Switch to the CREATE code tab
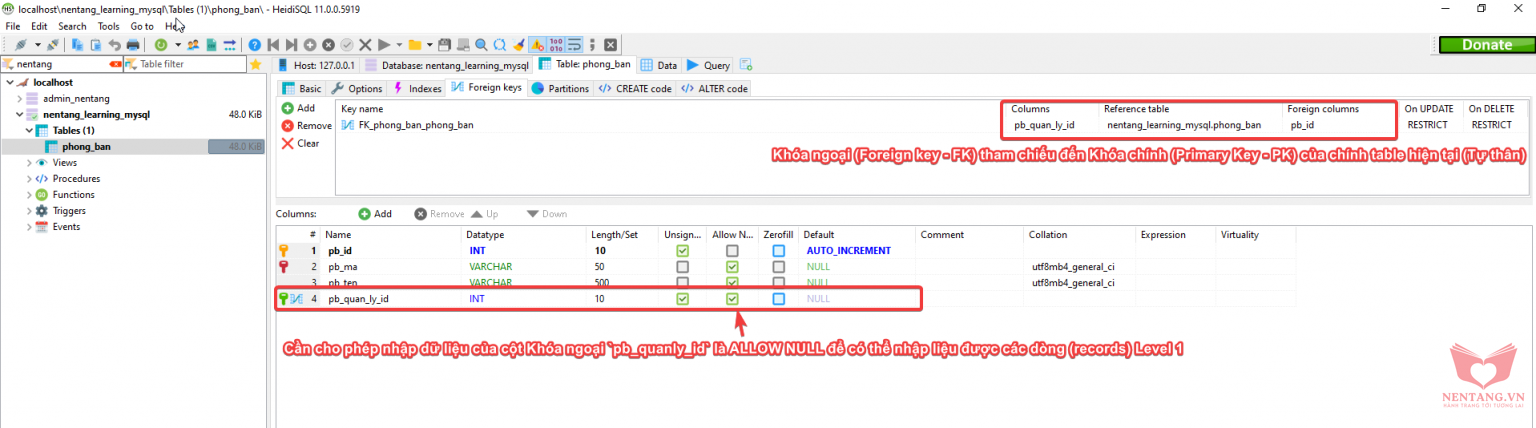 coord(635,88)
